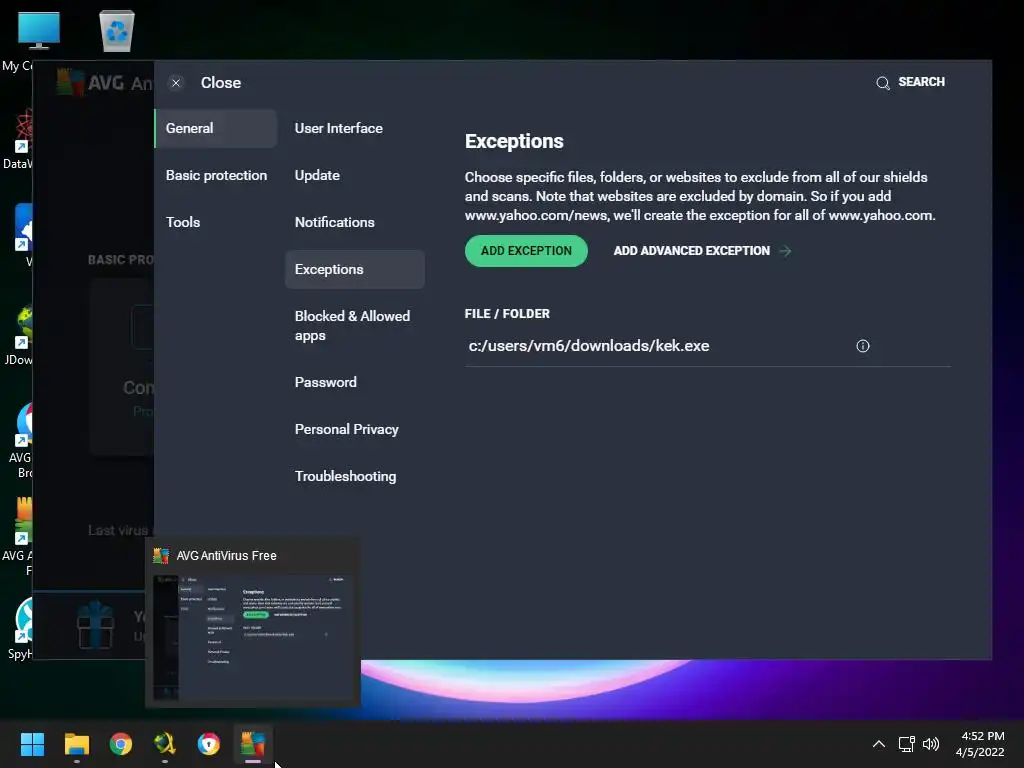Click AVG logo in main window header
The width and height of the screenshot is (1024, 768).
(71, 83)
